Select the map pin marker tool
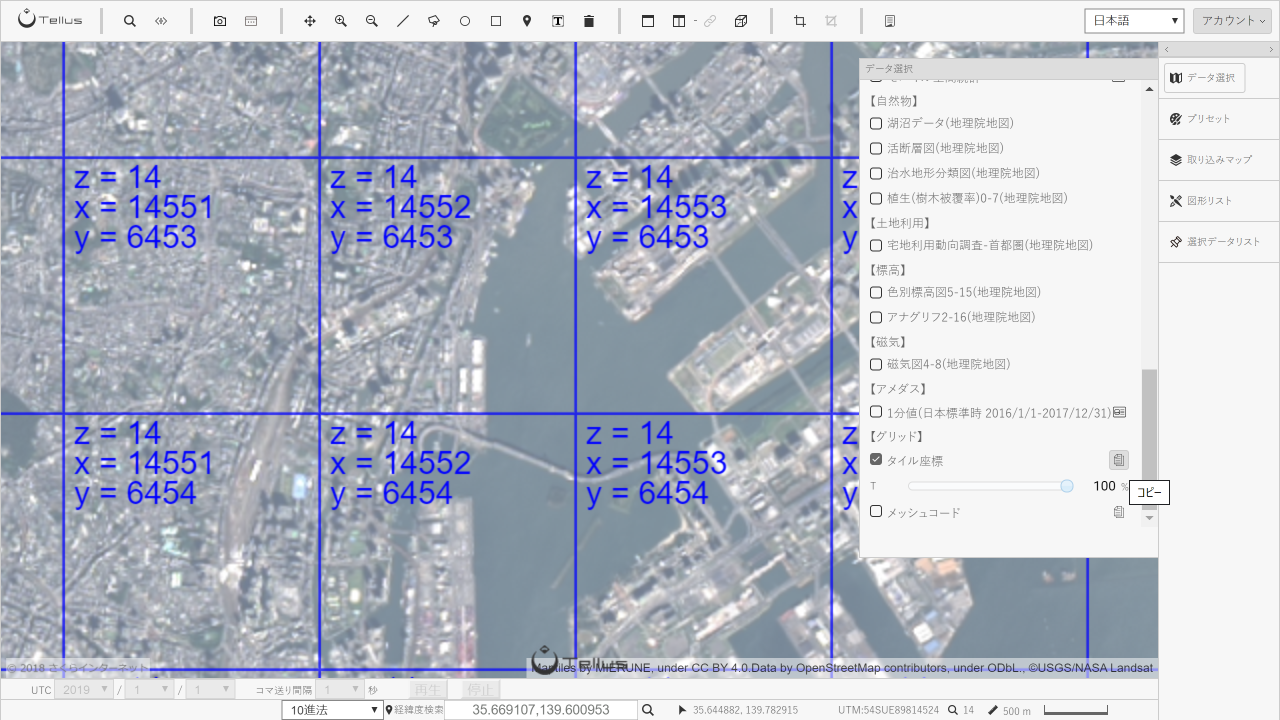 point(527,21)
